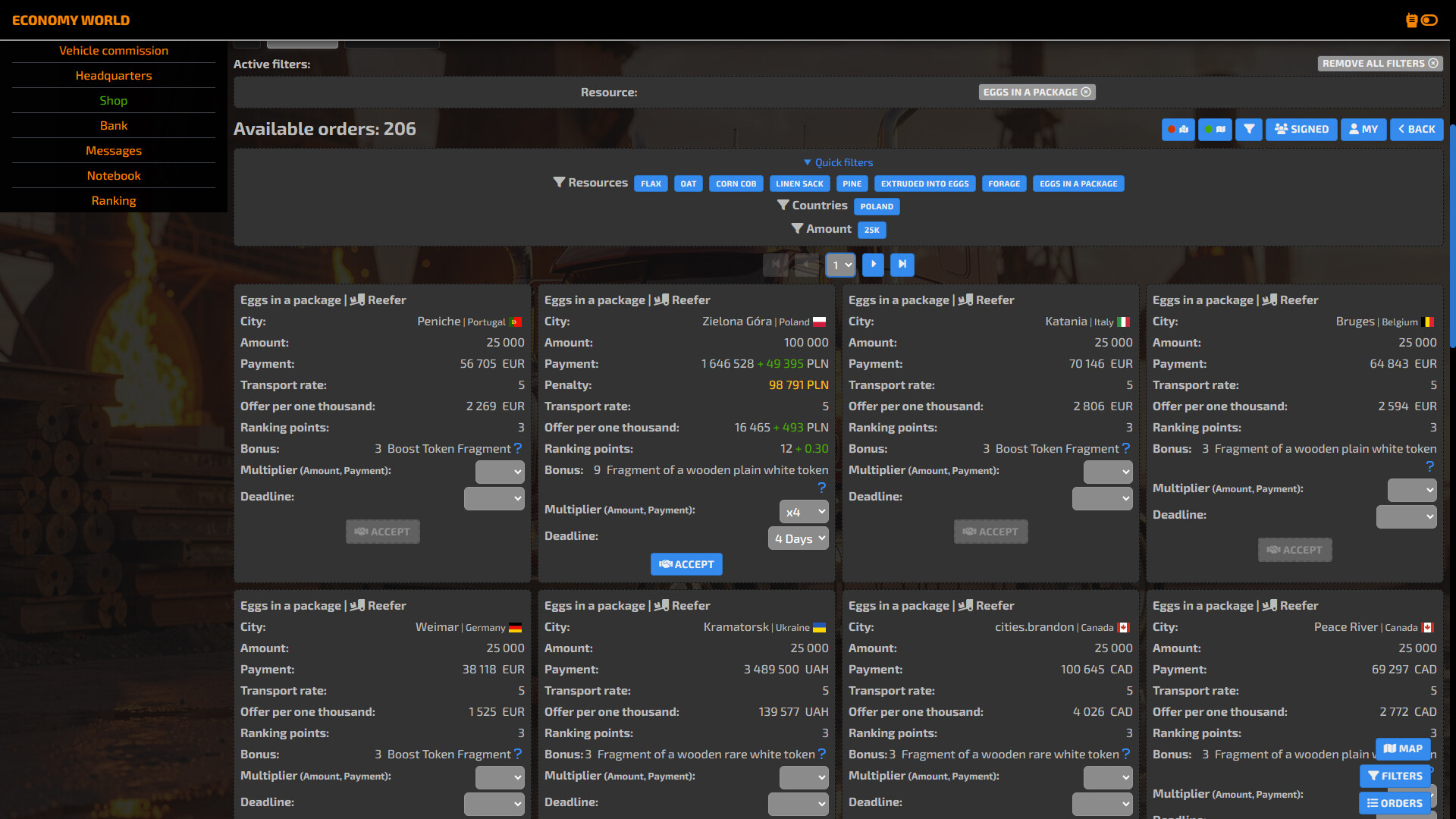Collapse the Quick filters section
The image size is (1456, 819).
tap(838, 163)
